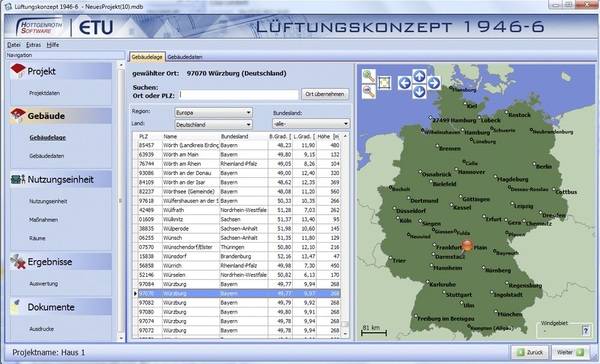
Task: Click the orange Würzburg location marker
Action: tap(467, 246)
